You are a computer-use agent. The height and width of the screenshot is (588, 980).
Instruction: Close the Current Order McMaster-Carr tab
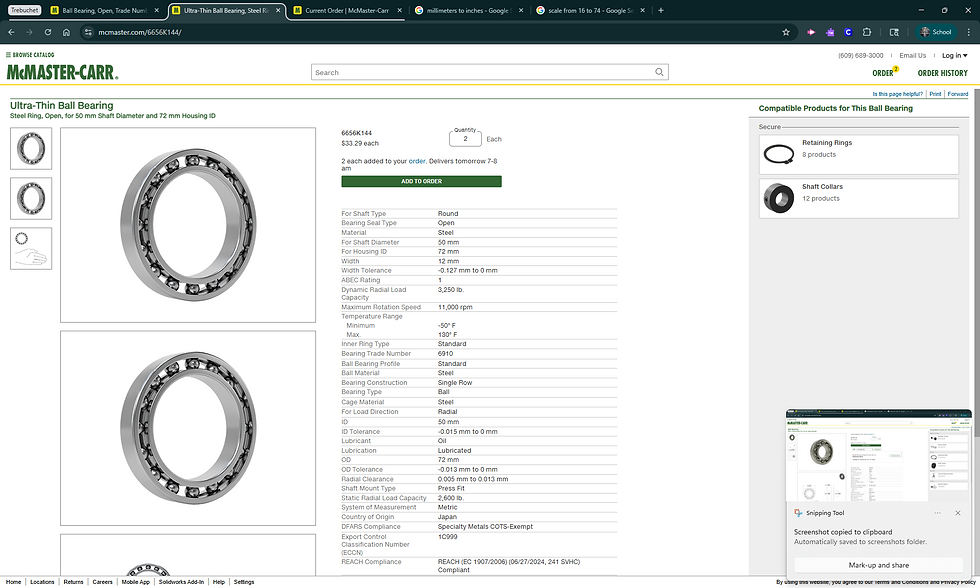tap(399, 10)
